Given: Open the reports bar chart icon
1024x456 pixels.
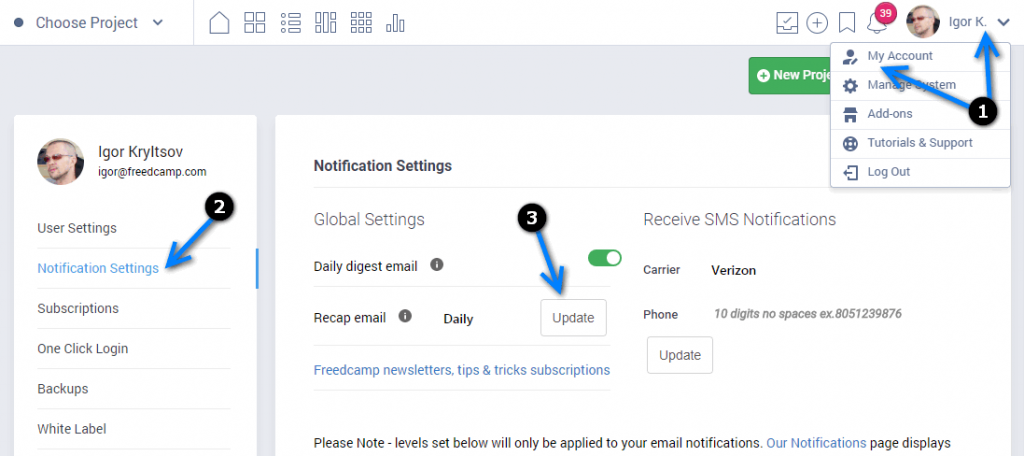Looking at the screenshot, I should 395,24.
